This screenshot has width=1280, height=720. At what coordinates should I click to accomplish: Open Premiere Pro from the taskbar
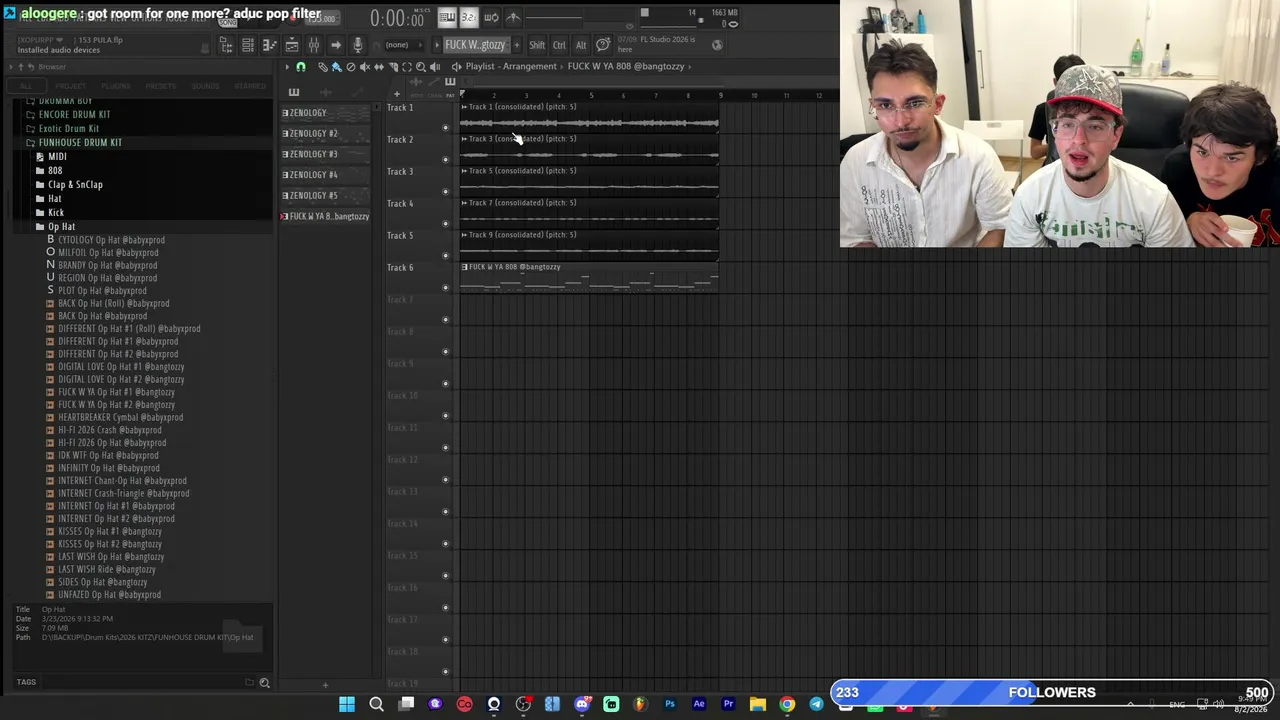(728, 705)
